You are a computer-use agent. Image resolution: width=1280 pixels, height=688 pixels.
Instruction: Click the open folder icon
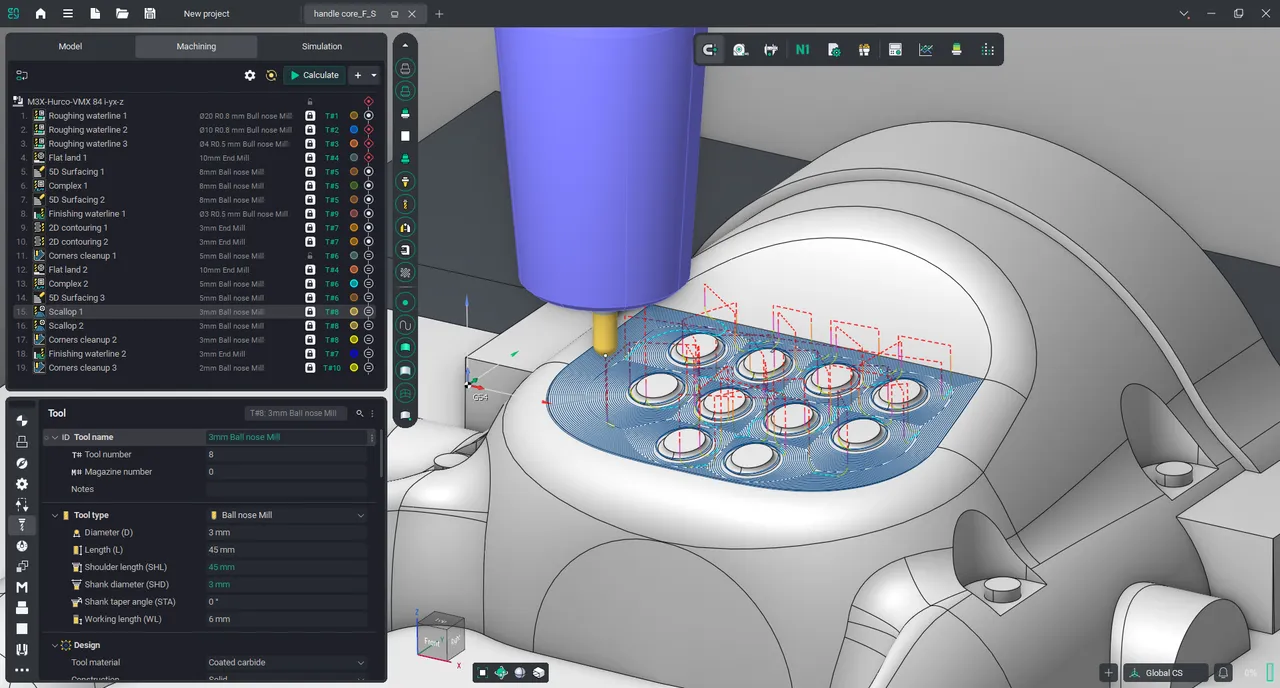point(122,14)
